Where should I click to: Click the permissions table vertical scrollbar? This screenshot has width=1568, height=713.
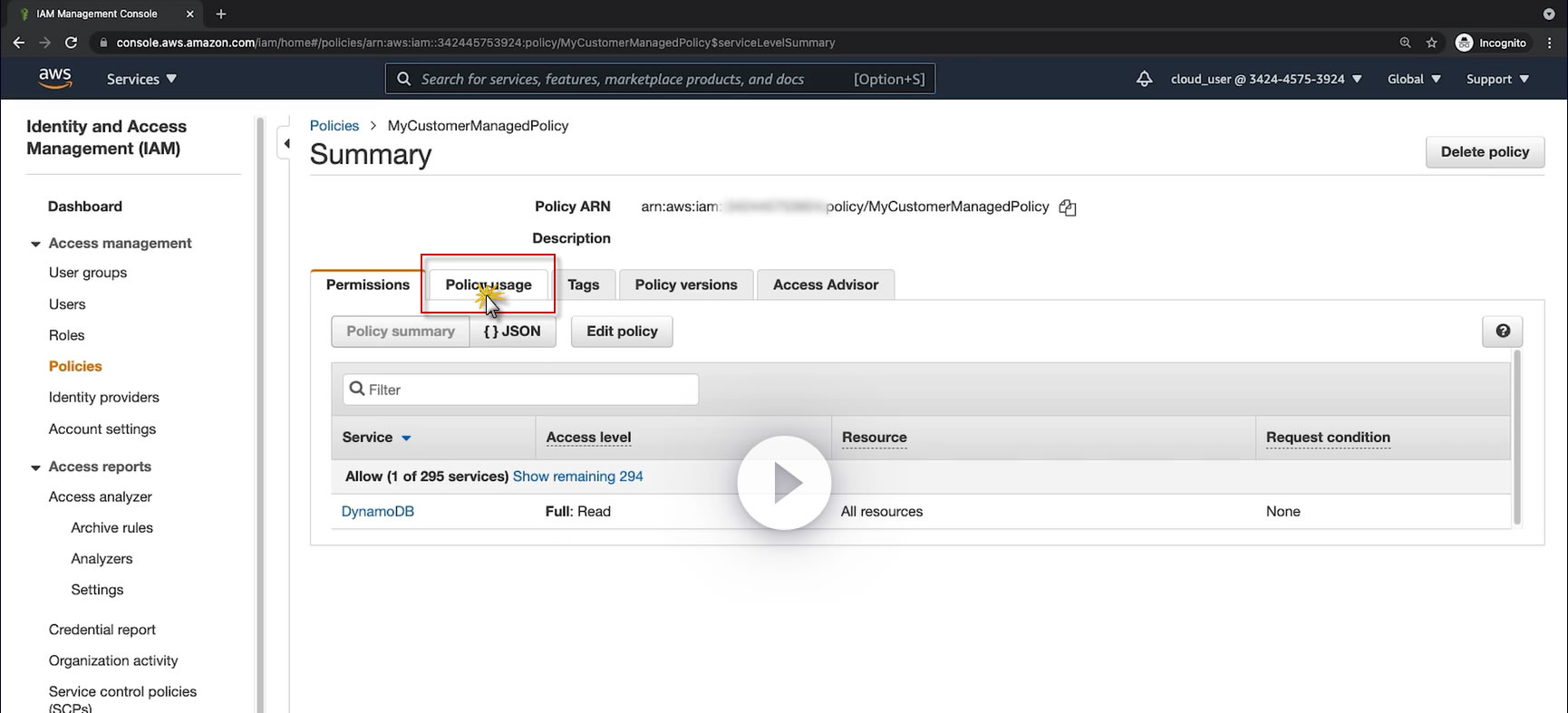pyautogui.click(x=1517, y=438)
